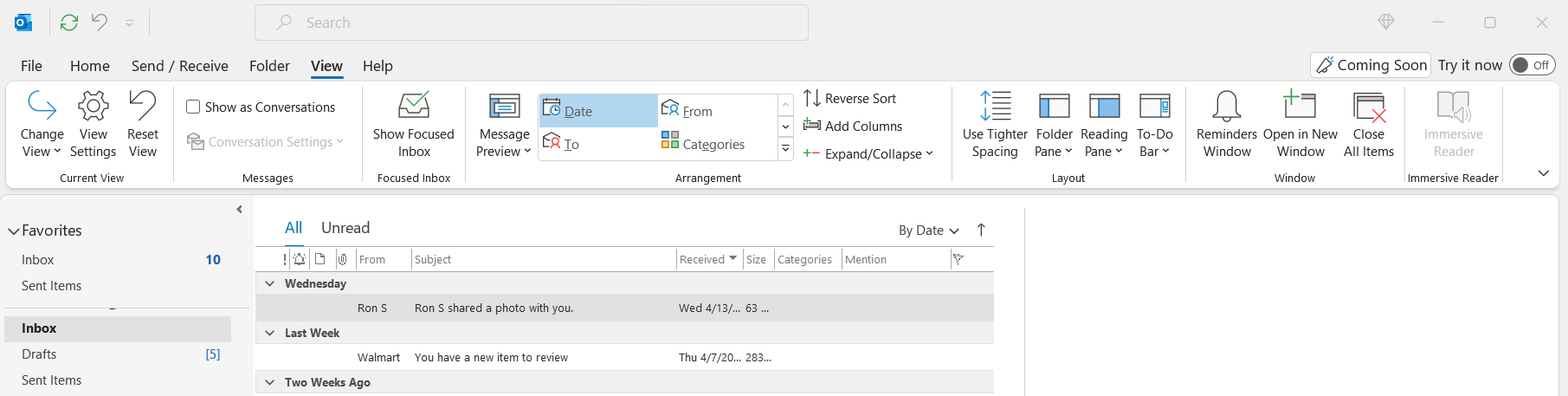
Task: Open the Folder ribbon tab
Action: tap(269, 66)
